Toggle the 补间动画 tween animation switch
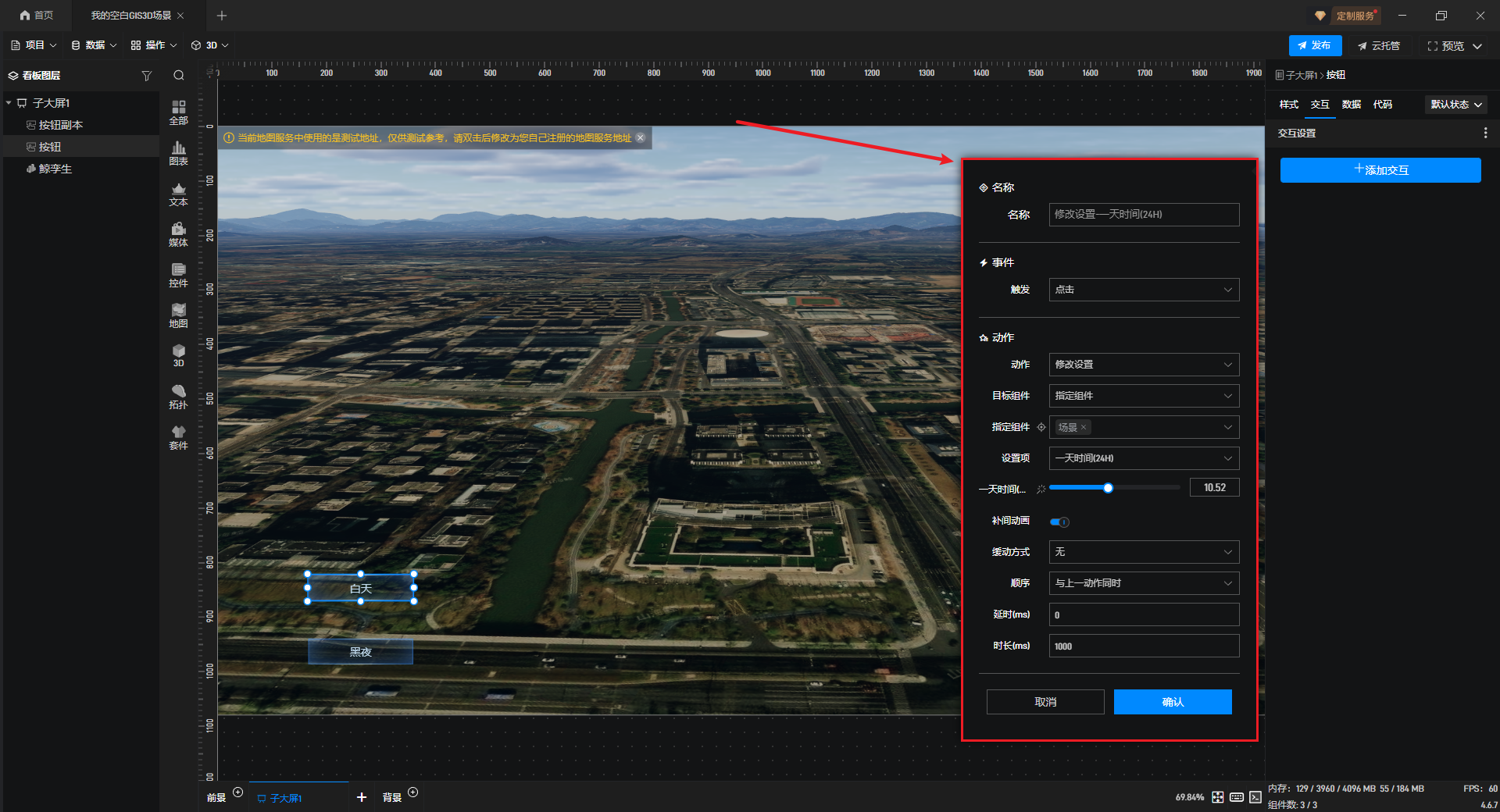The image size is (1500, 812). [x=1059, y=522]
